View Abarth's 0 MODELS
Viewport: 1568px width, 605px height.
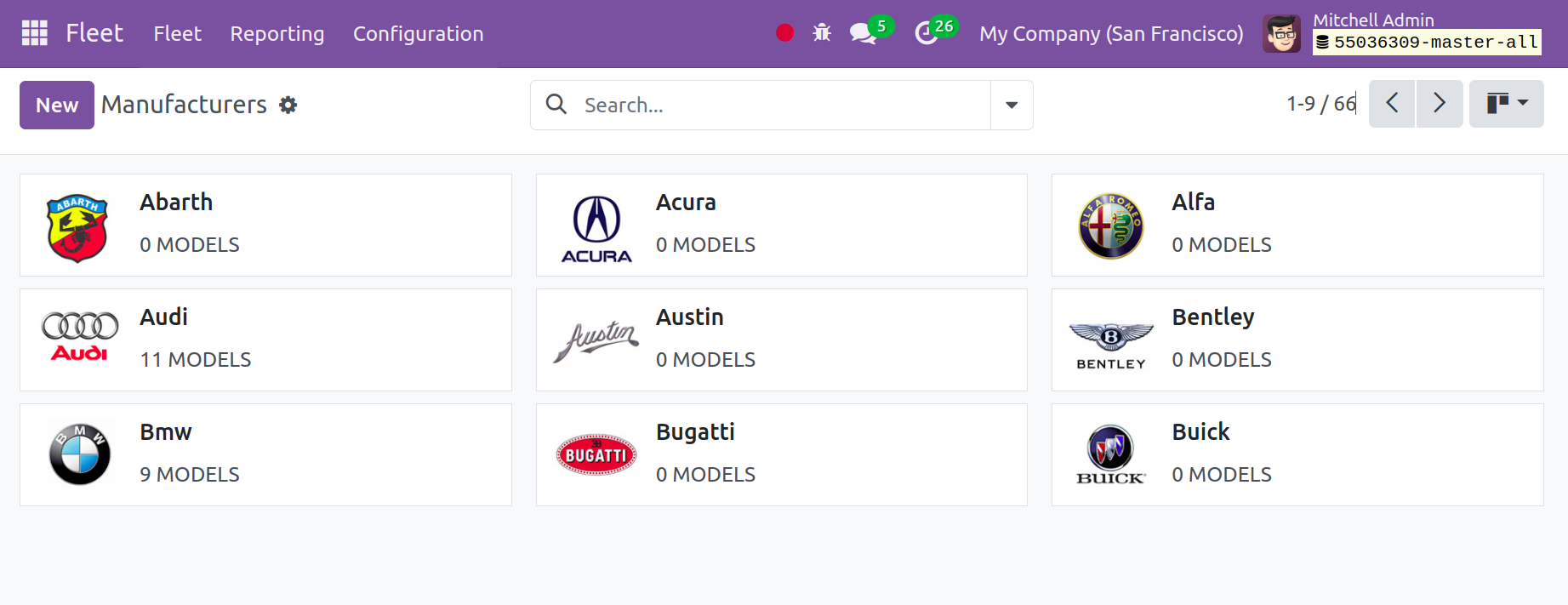[x=190, y=245]
